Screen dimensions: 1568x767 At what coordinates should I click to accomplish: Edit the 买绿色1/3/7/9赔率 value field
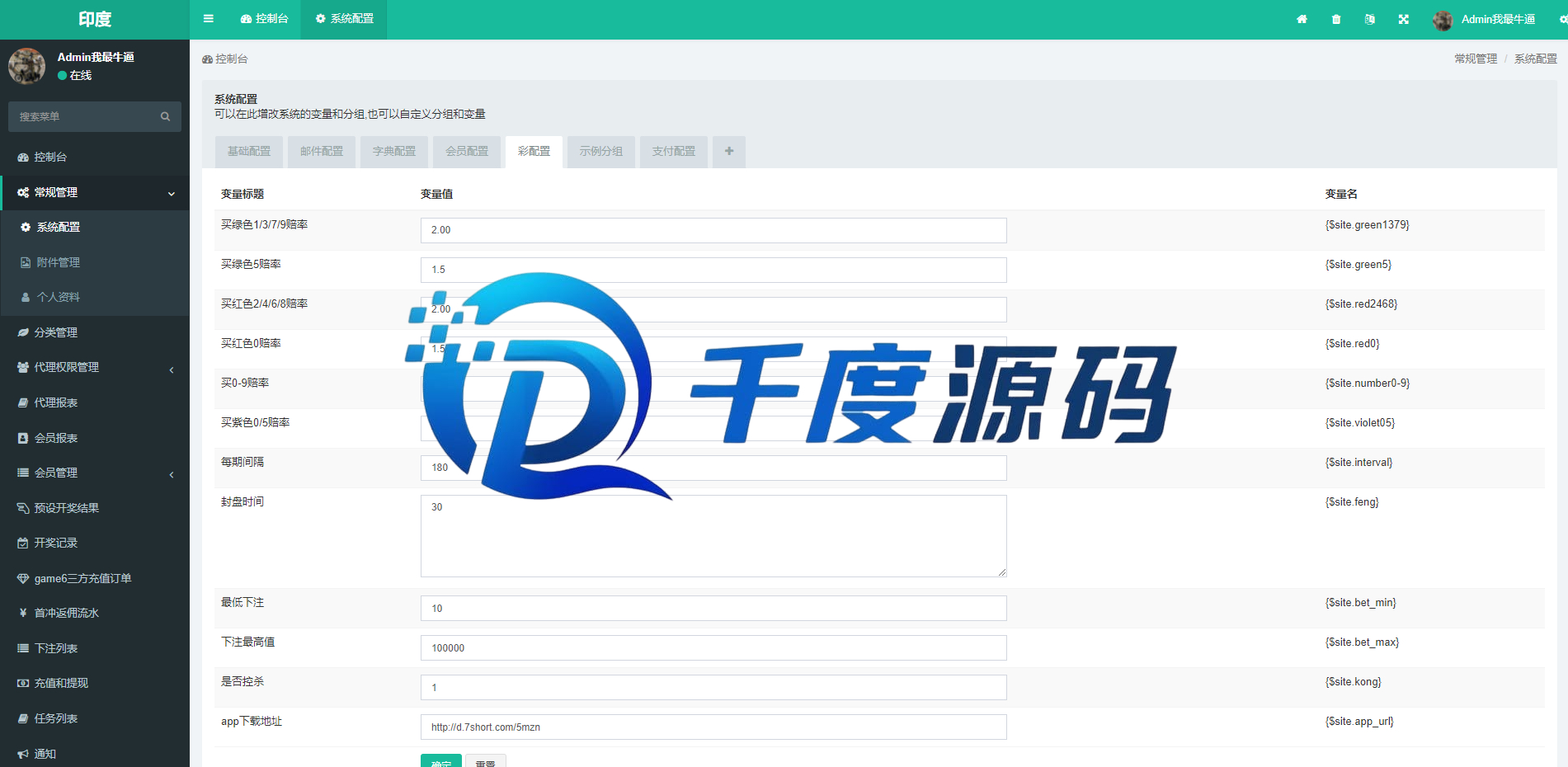713,230
